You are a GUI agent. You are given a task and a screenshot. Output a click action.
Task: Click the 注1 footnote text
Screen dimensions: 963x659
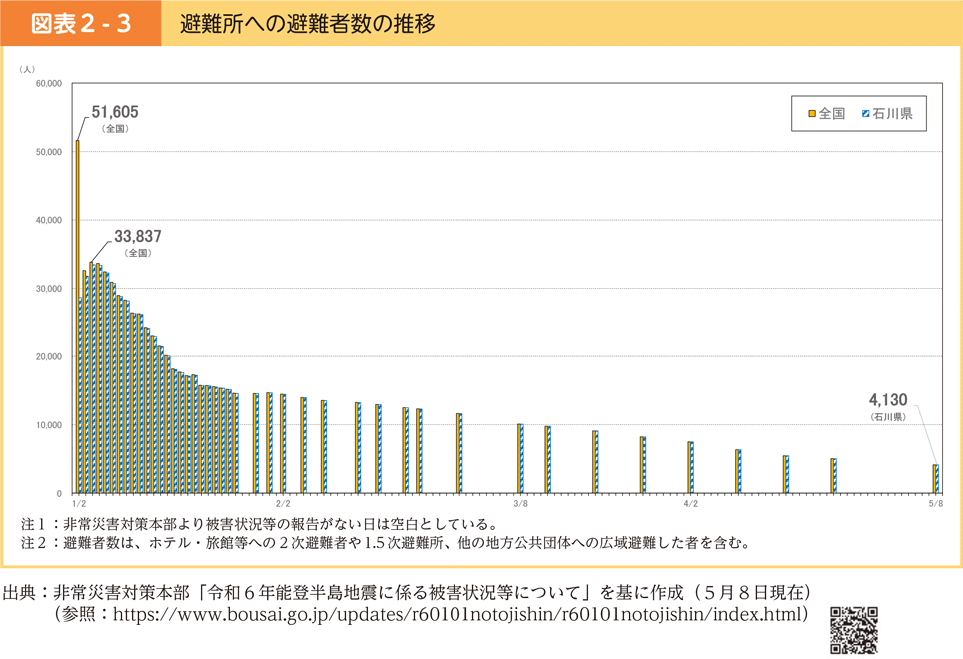click(x=258, y=524)
